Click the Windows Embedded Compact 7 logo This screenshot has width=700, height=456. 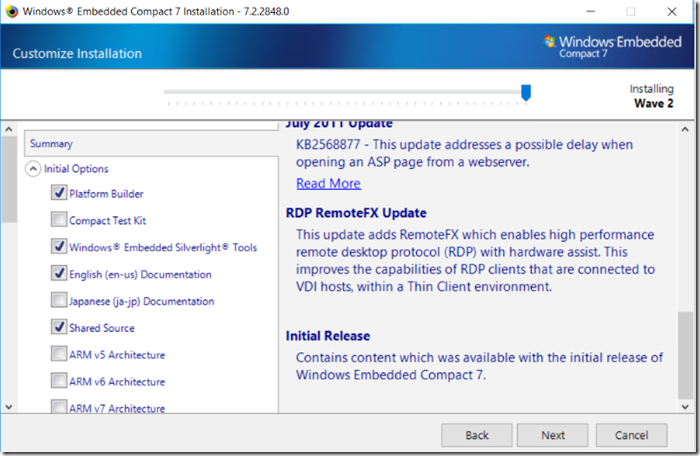[x=612, y=46]
